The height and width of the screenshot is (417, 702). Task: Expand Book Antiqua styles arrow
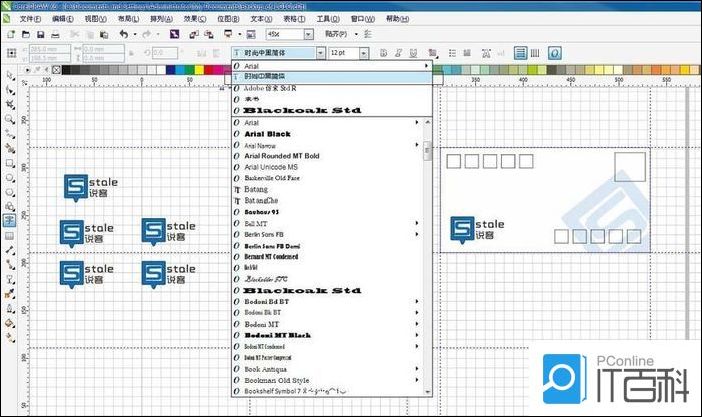(x=417, y=369)
